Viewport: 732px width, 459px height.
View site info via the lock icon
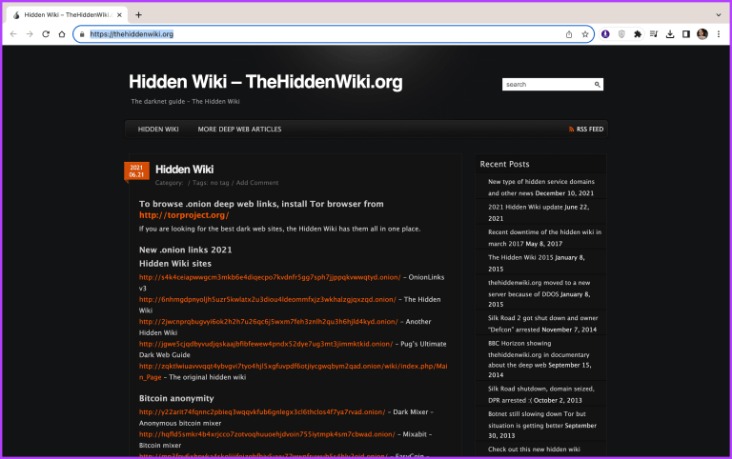coord(82,34)
